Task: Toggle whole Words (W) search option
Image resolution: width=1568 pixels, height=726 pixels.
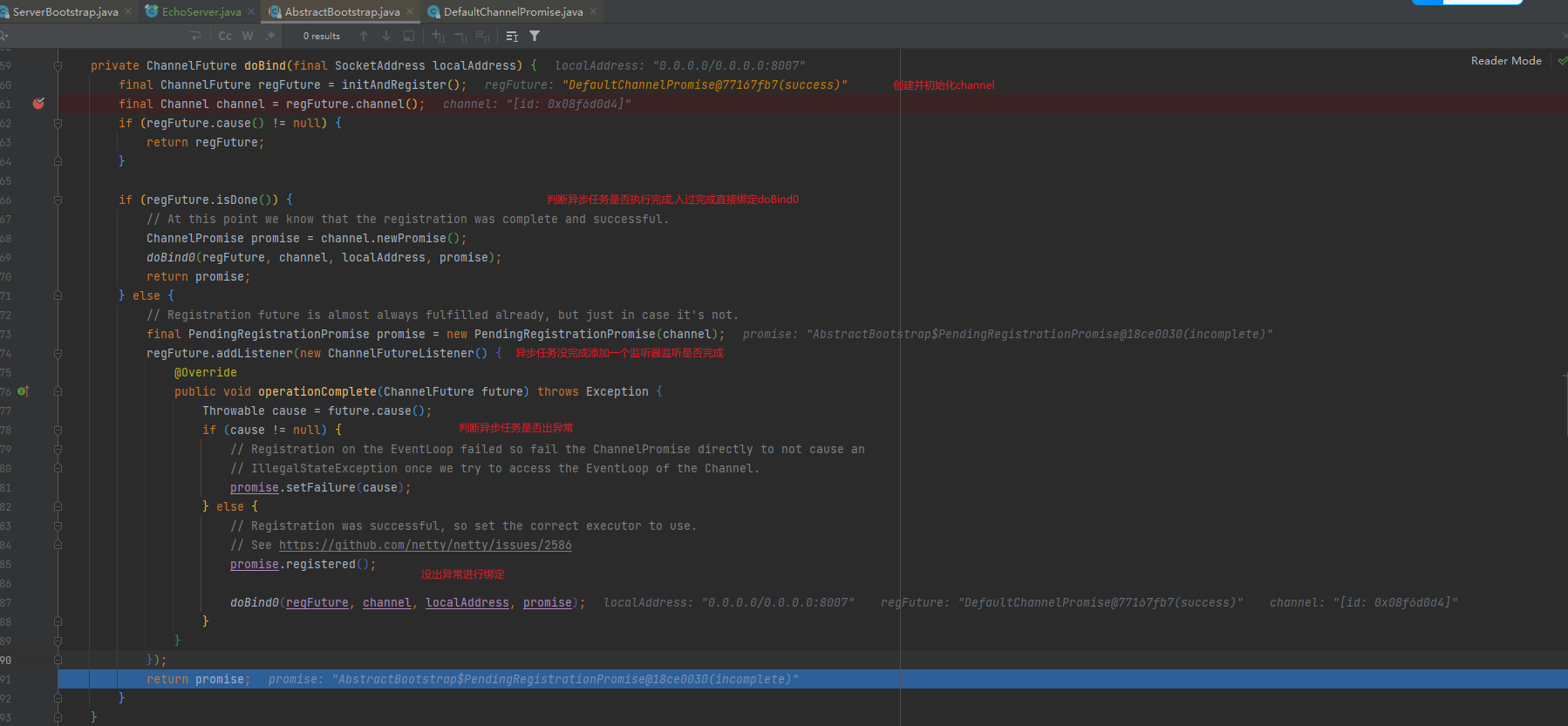Action: 248,36
